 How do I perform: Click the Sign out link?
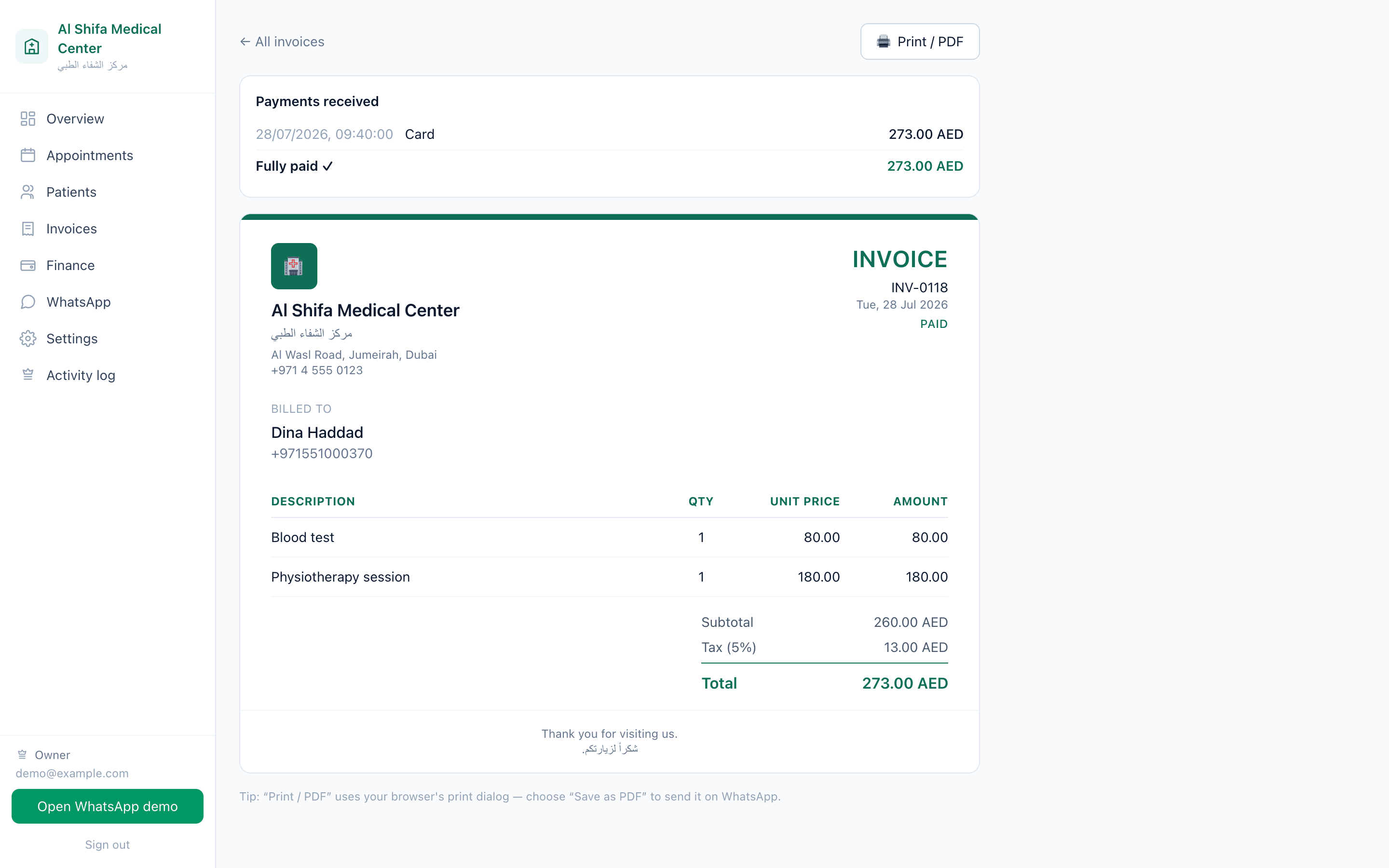[x=108, y=844]
